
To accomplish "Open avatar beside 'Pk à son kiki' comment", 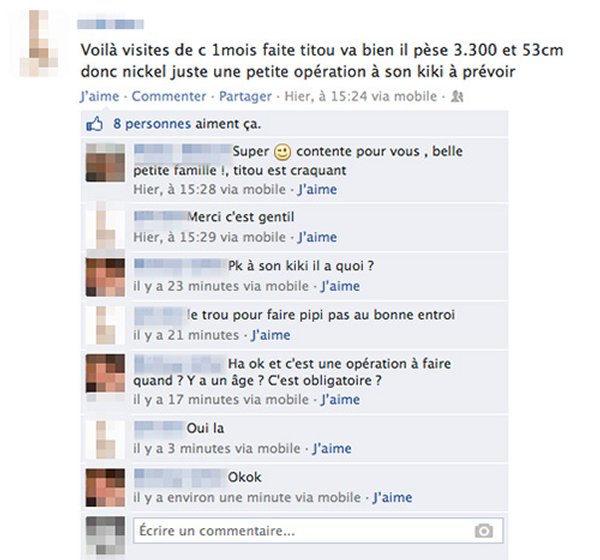I will (x=105, y=278).
